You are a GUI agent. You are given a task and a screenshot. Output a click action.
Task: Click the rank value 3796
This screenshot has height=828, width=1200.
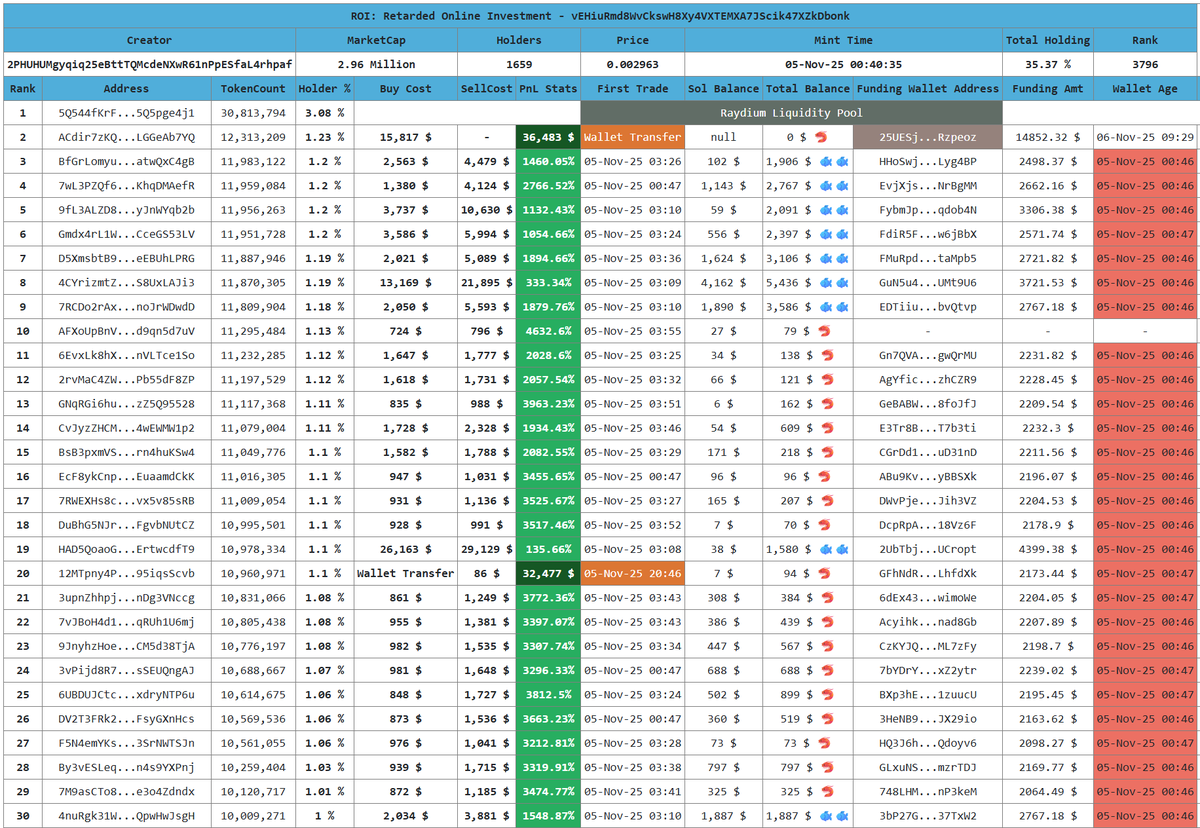click(x=1145, y=64)
